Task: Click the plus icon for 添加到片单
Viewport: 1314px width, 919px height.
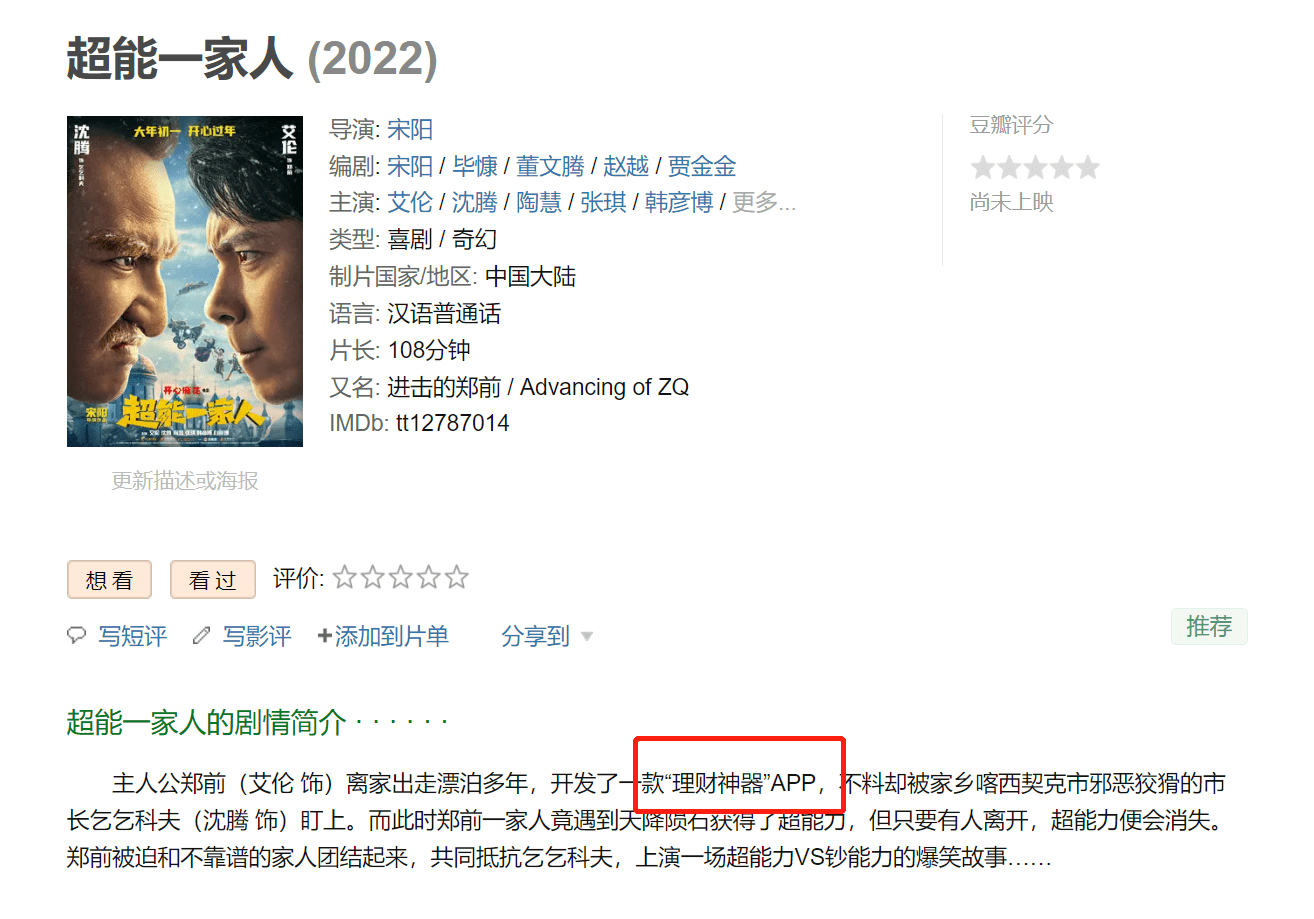Action: 324,636
